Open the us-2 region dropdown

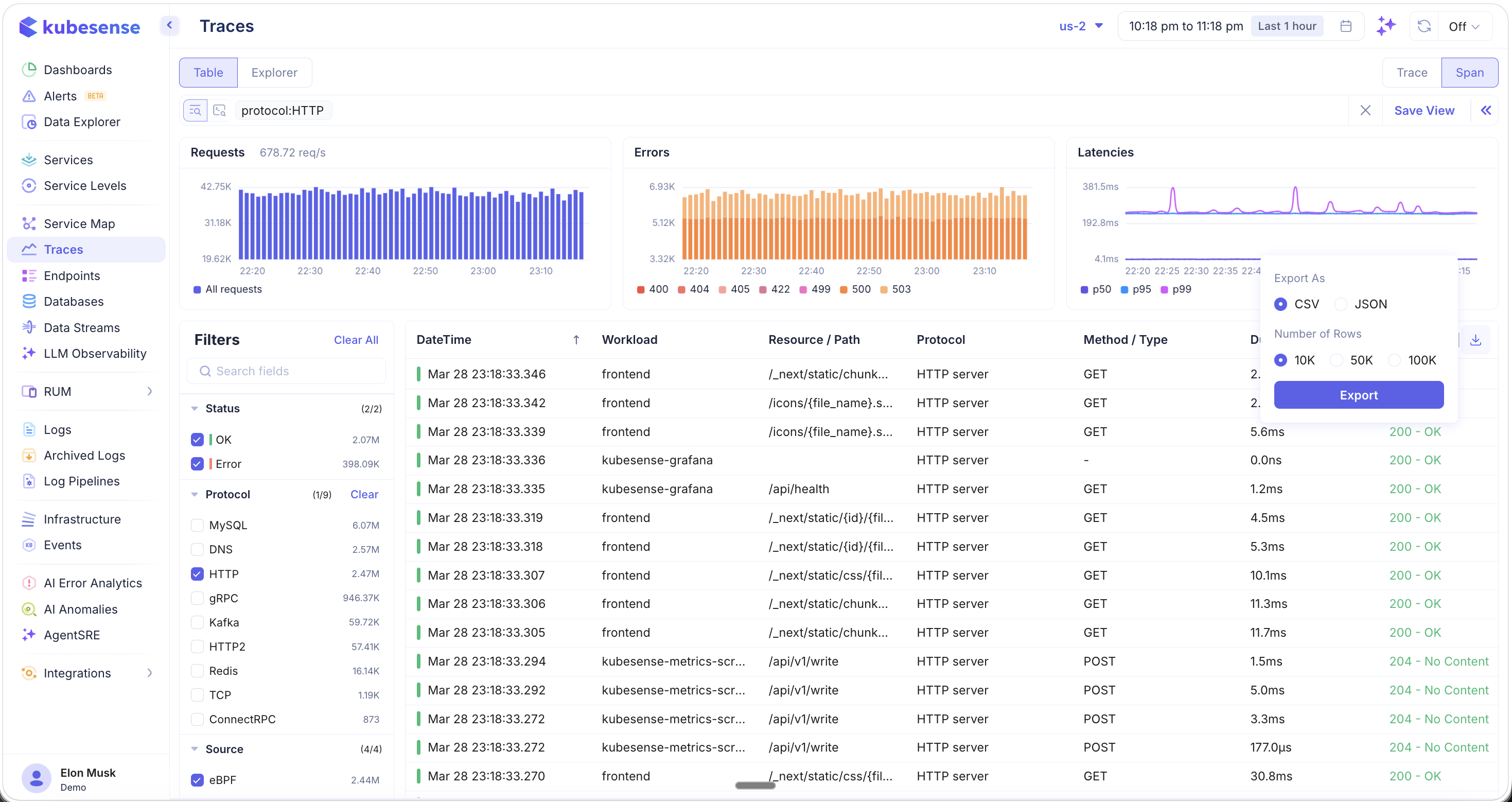(x=1081, y=26)
